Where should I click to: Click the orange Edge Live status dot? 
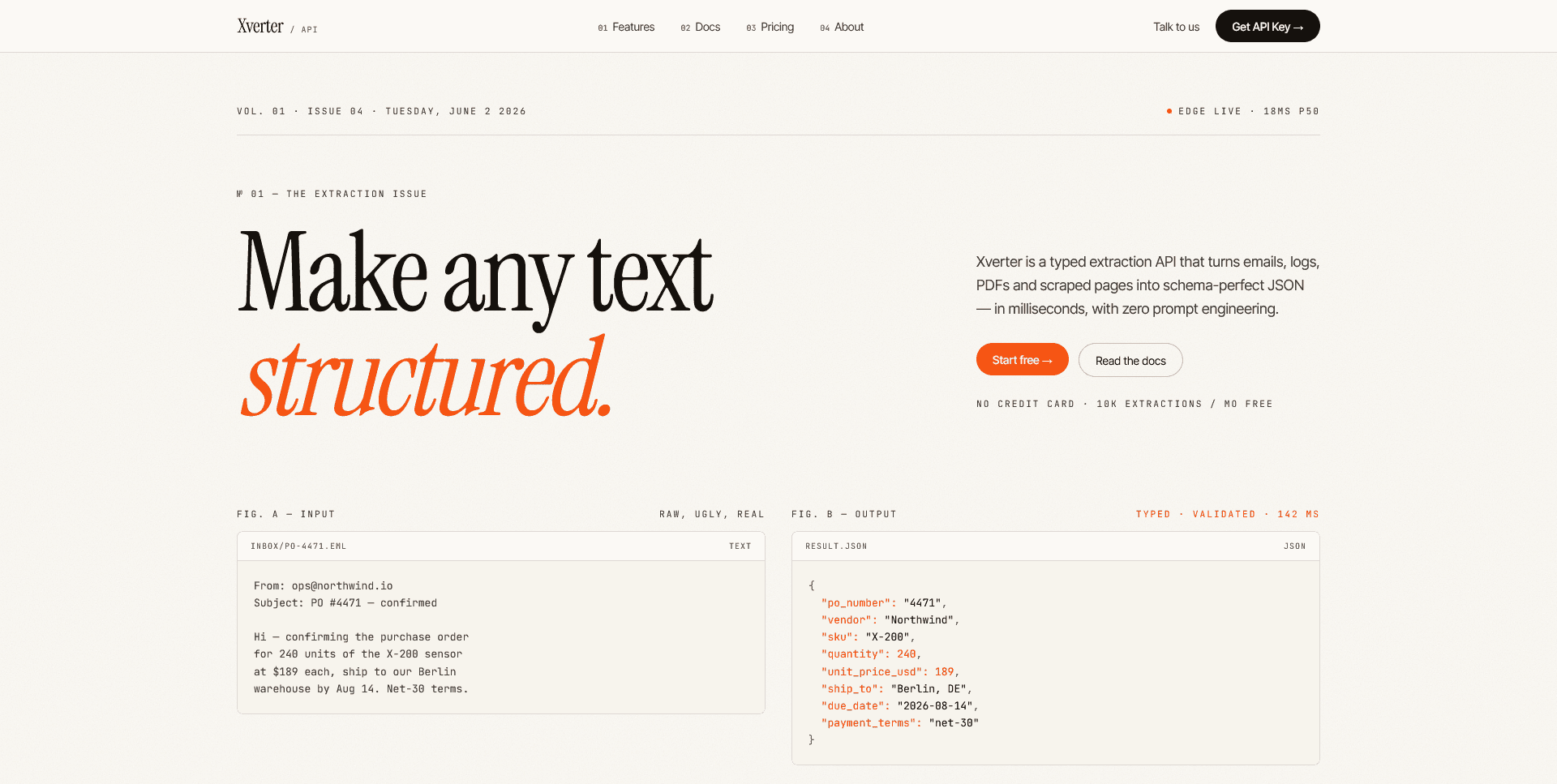pyautogui.click(x=1169, y=111)
